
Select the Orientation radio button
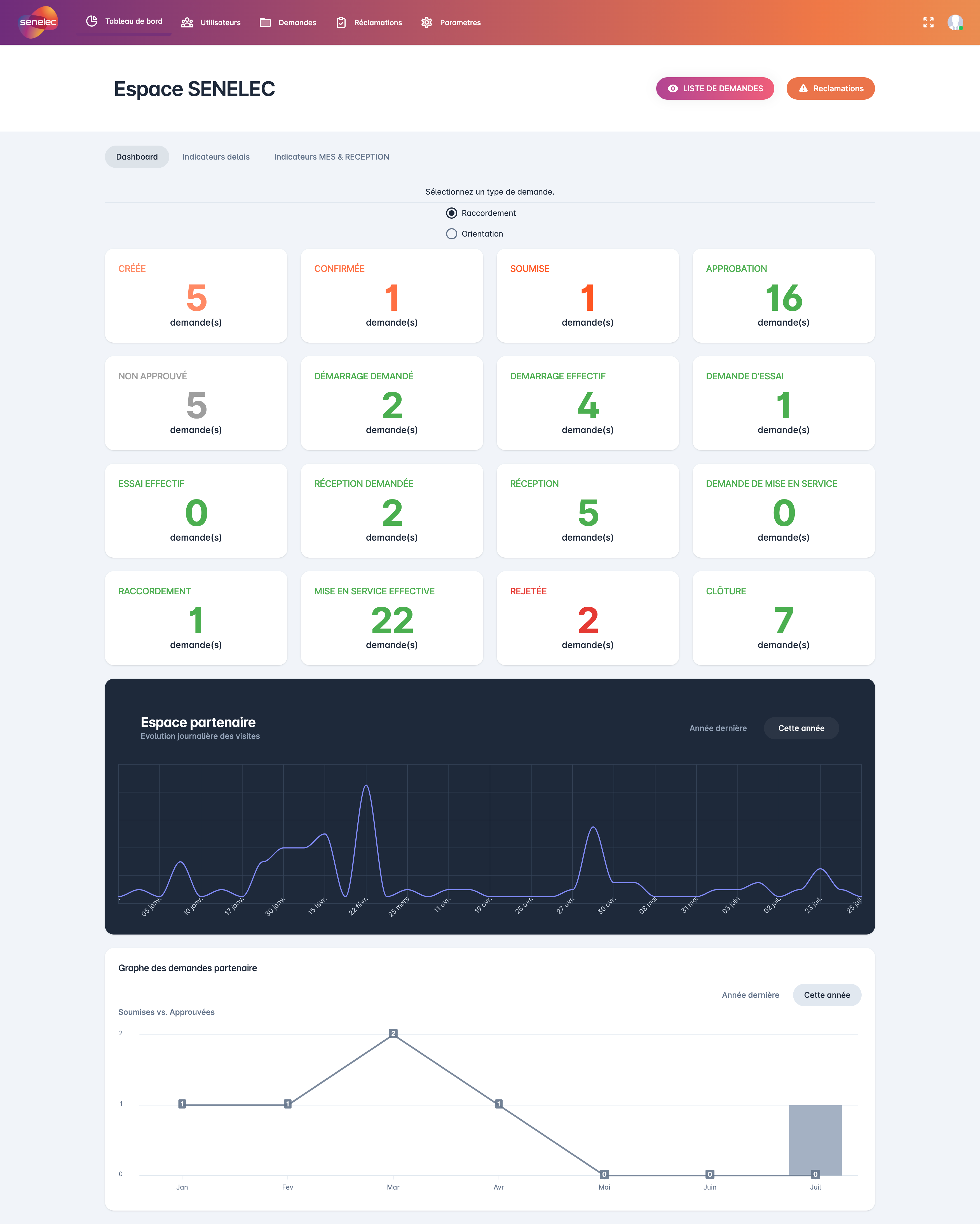[x=452, y=234]
